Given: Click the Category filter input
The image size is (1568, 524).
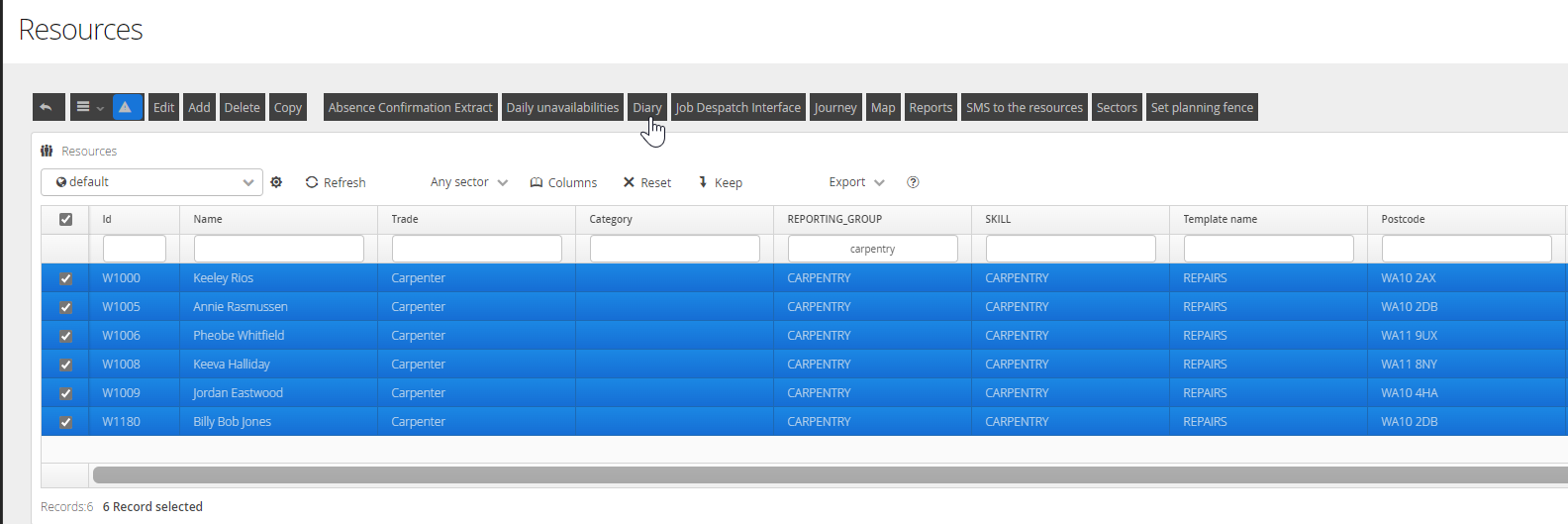Looking at the screenshot, I should pyautogui.click(x=675, y=249).
